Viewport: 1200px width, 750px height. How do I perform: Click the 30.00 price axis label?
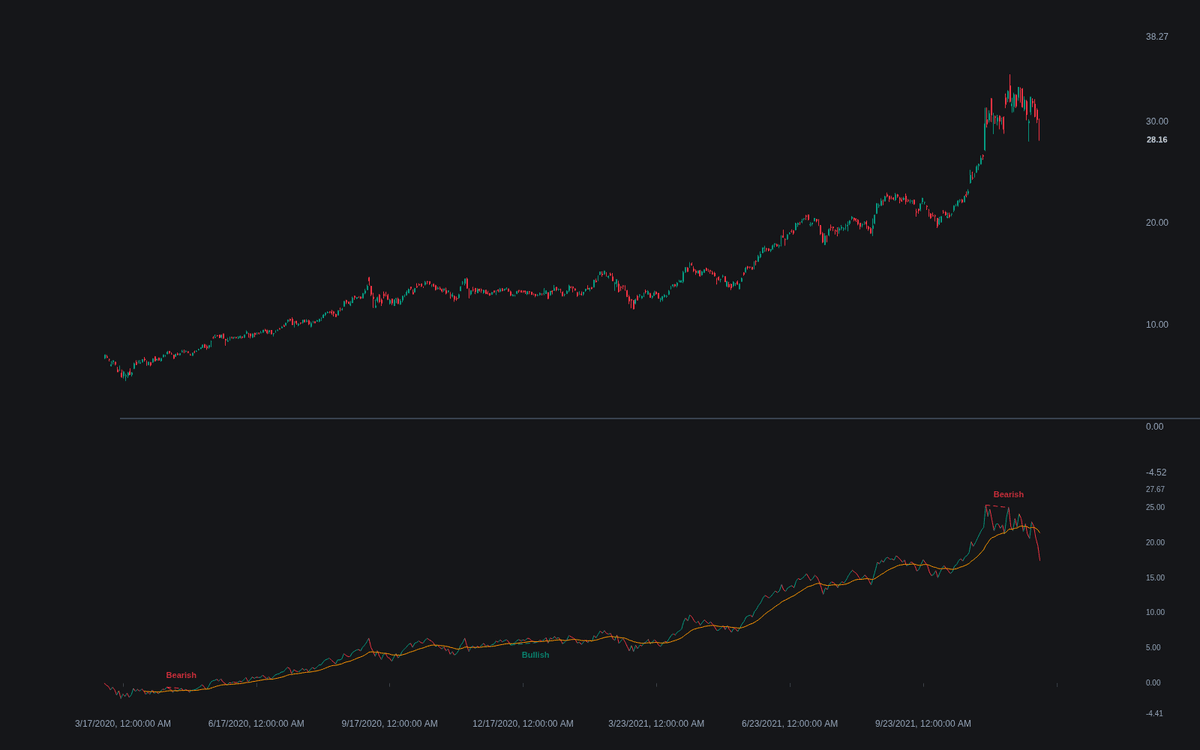click(x=1157, y=121)
